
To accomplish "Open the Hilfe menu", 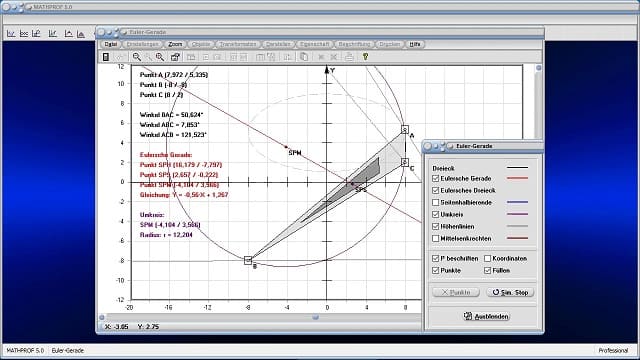I will pos(415,44).
